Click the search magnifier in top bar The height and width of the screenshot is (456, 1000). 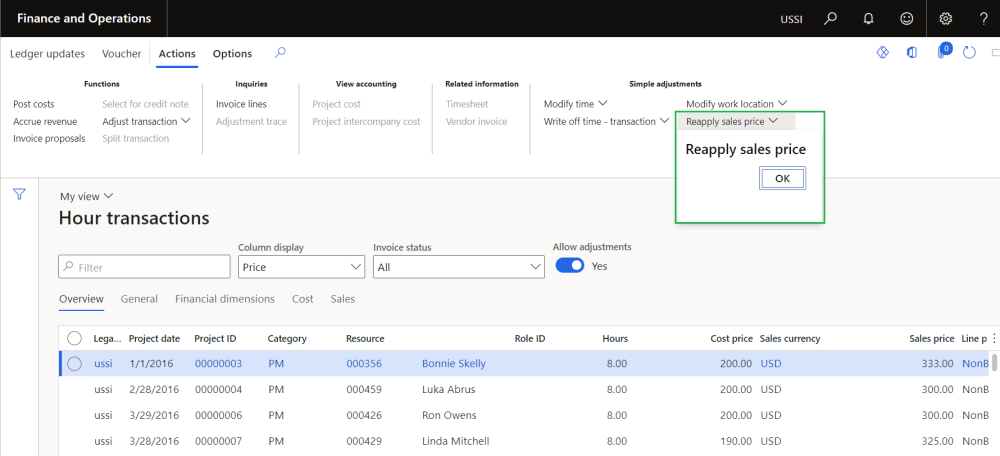coord(830,19)
